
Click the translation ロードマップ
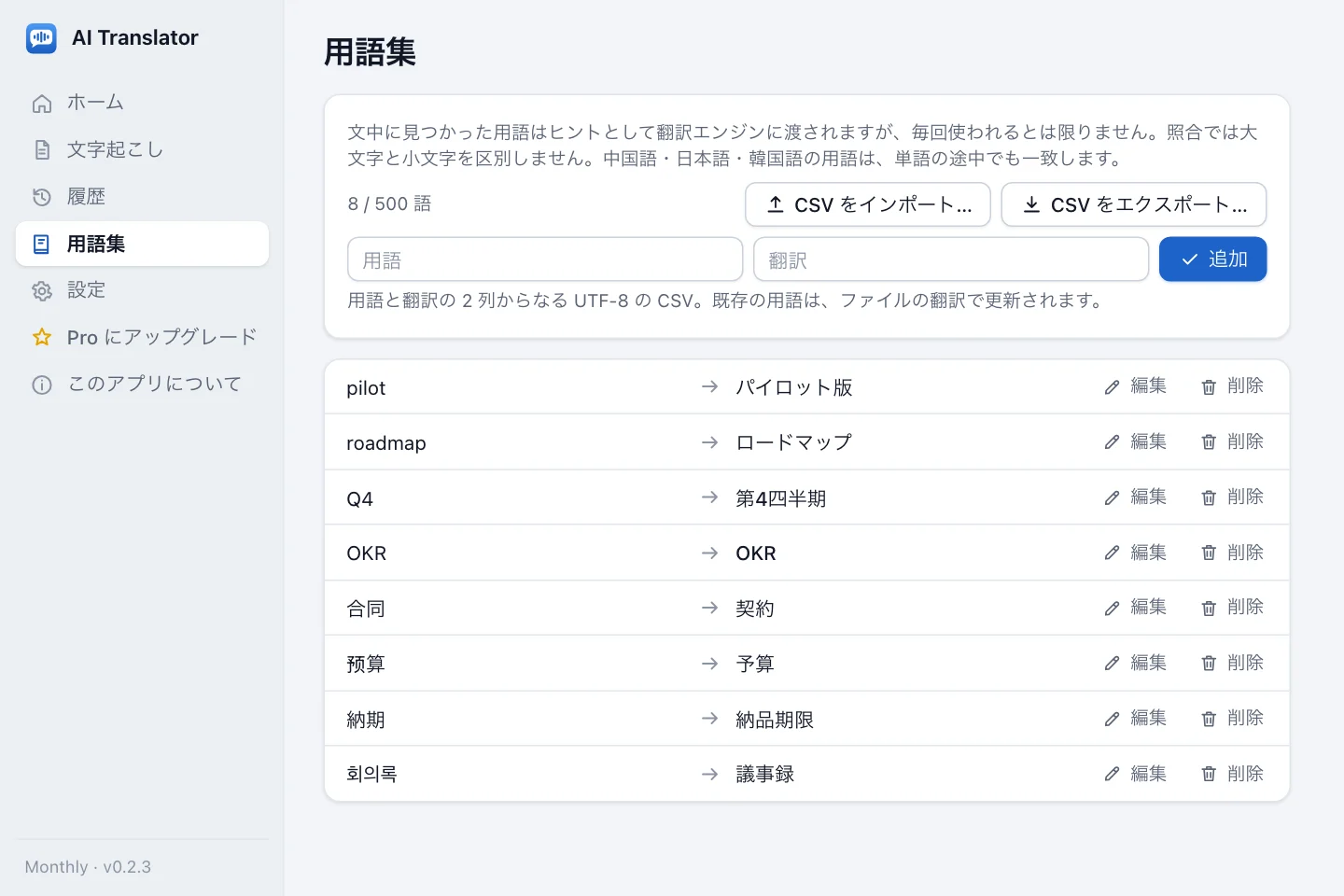point(794,442)
